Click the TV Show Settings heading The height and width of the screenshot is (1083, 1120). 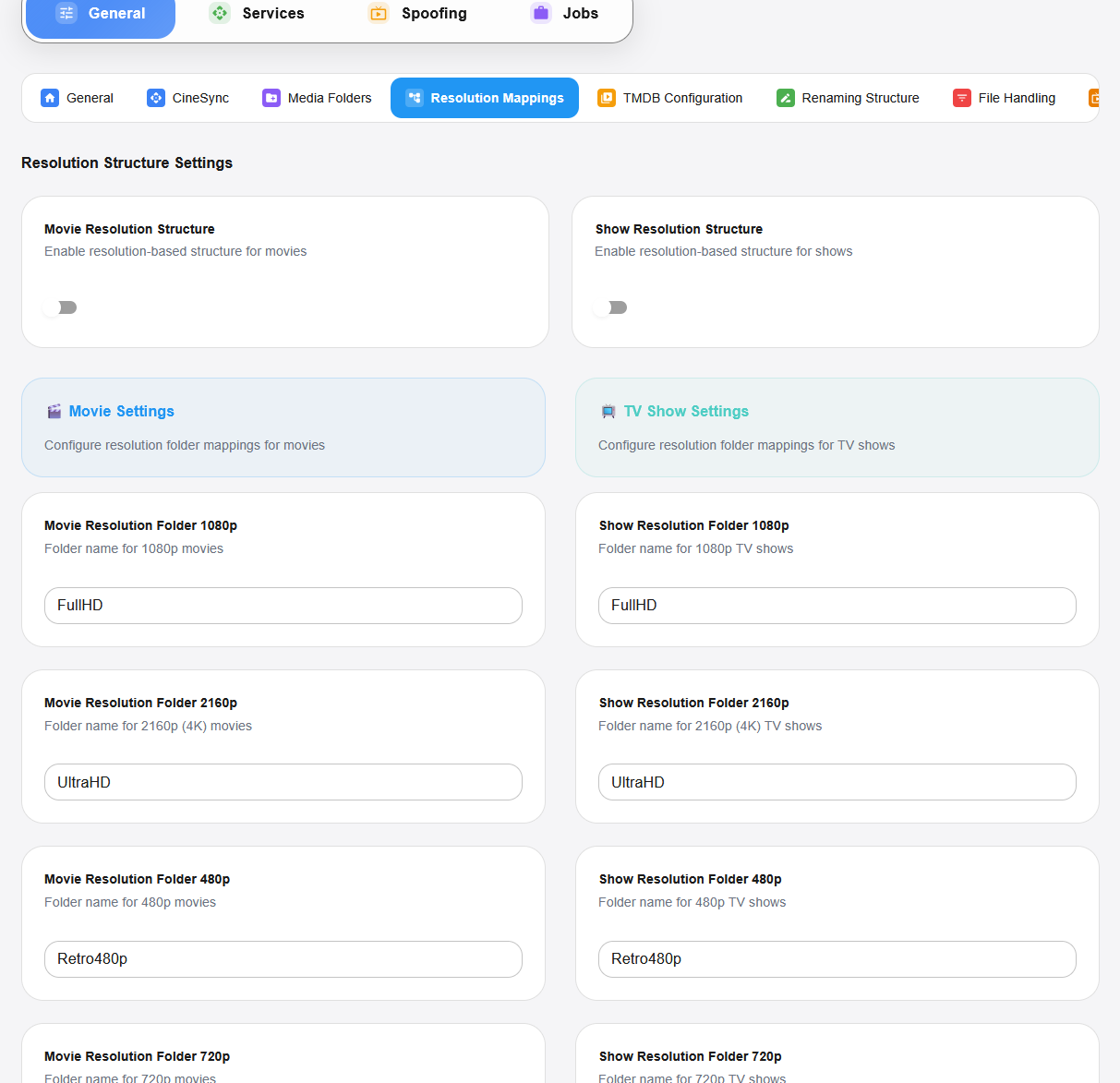coord(686,412)
